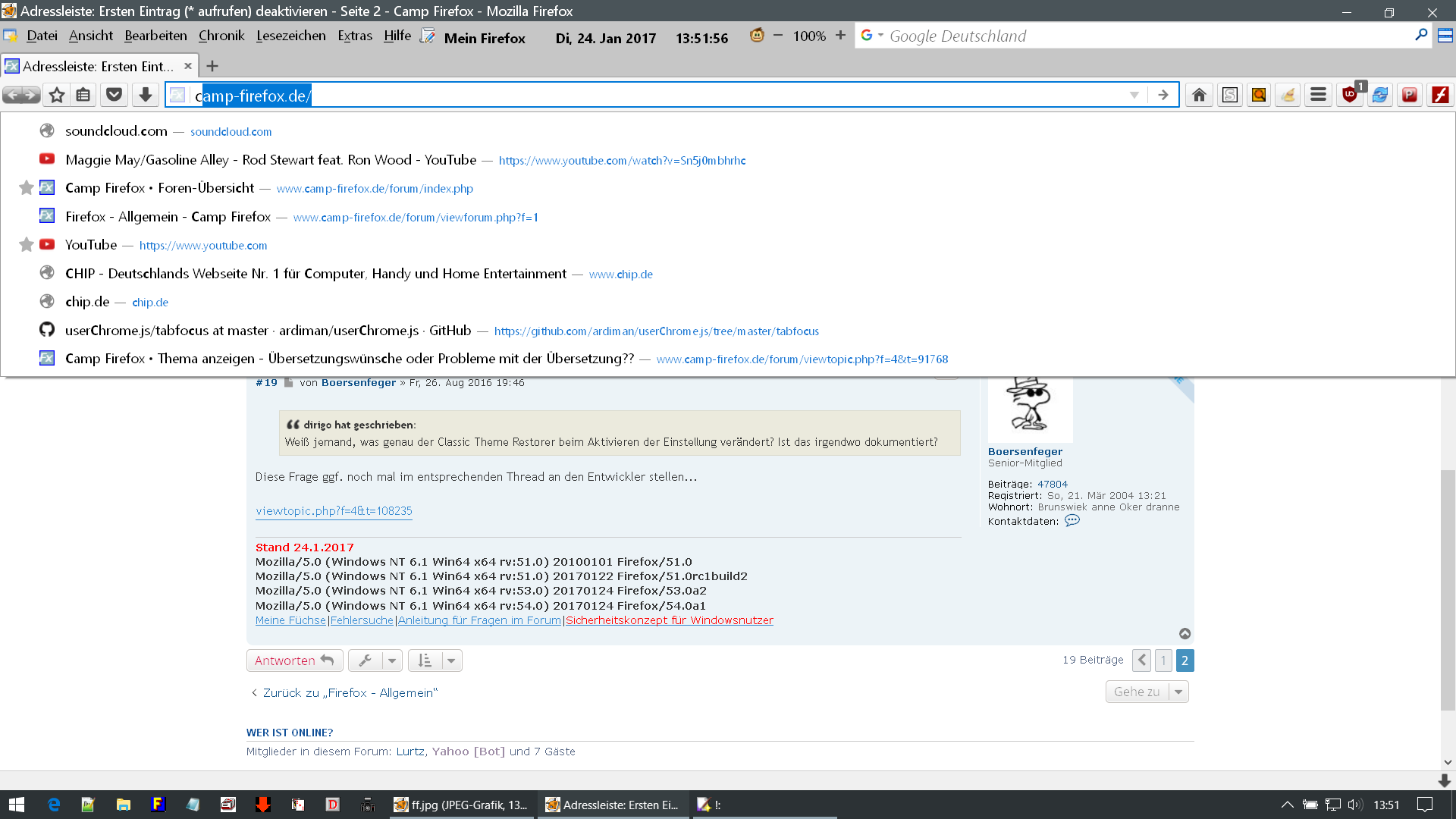Viewport: 1456px width, 819px height.
Task: Open the downloads arrow button
Action: [x=145, y=95]
